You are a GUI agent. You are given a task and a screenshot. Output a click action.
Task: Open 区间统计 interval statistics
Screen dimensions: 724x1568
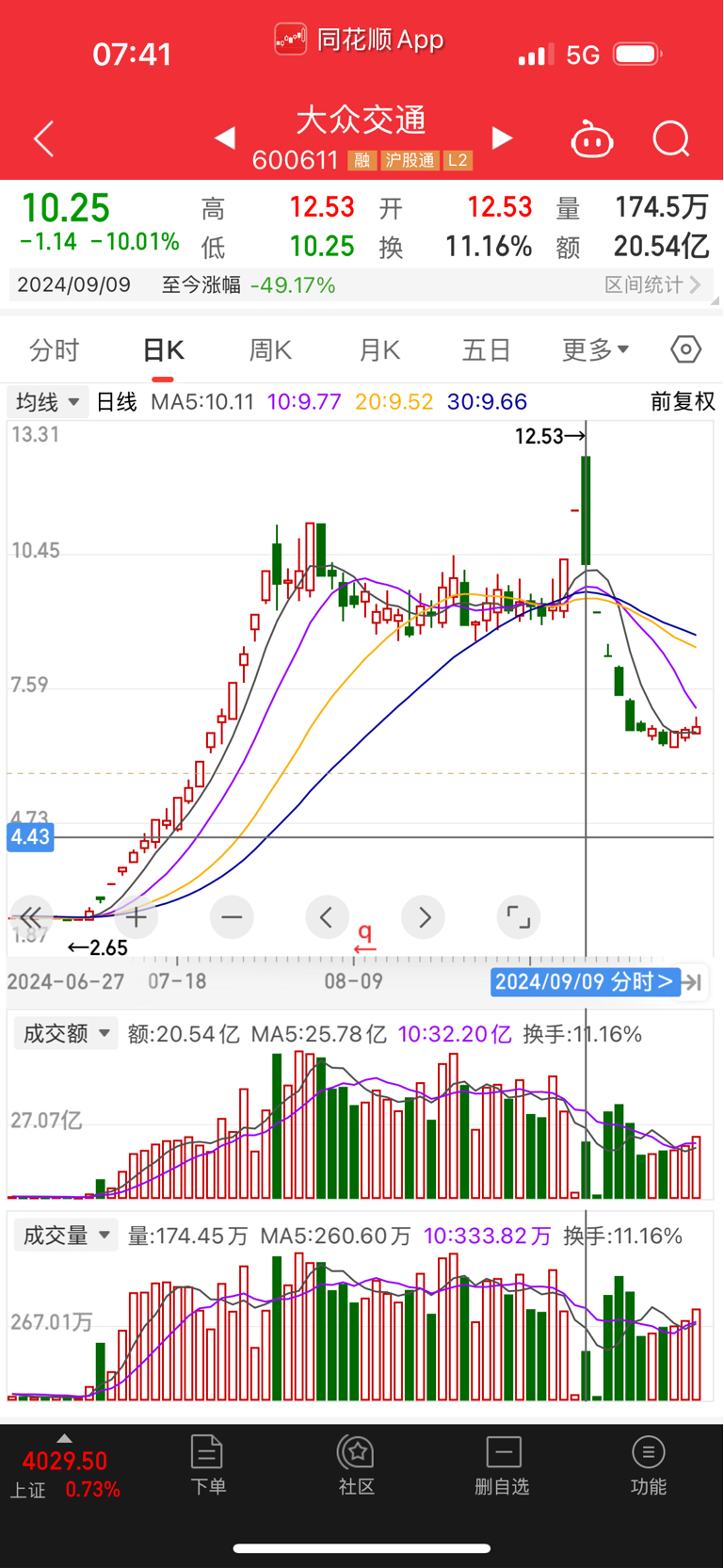[x=652, y=284]
